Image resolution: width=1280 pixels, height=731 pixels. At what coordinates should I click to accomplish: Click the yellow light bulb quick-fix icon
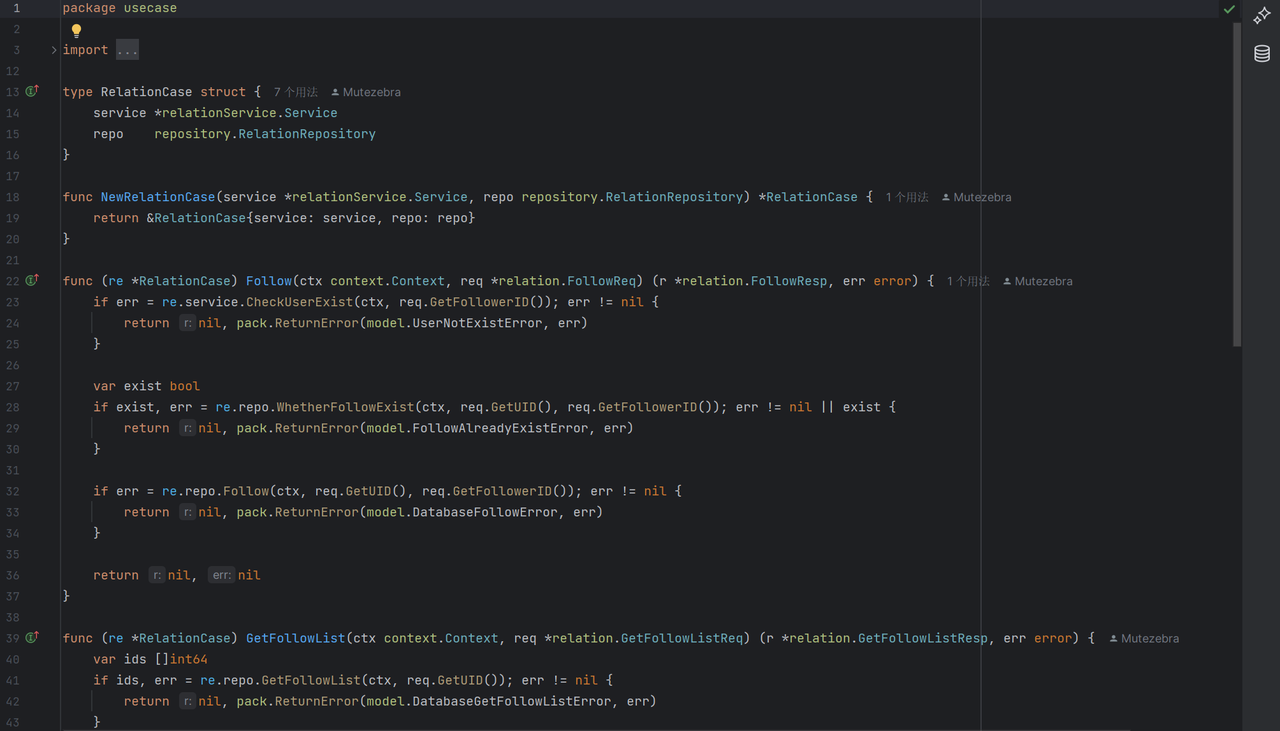(x=77, y=30)
